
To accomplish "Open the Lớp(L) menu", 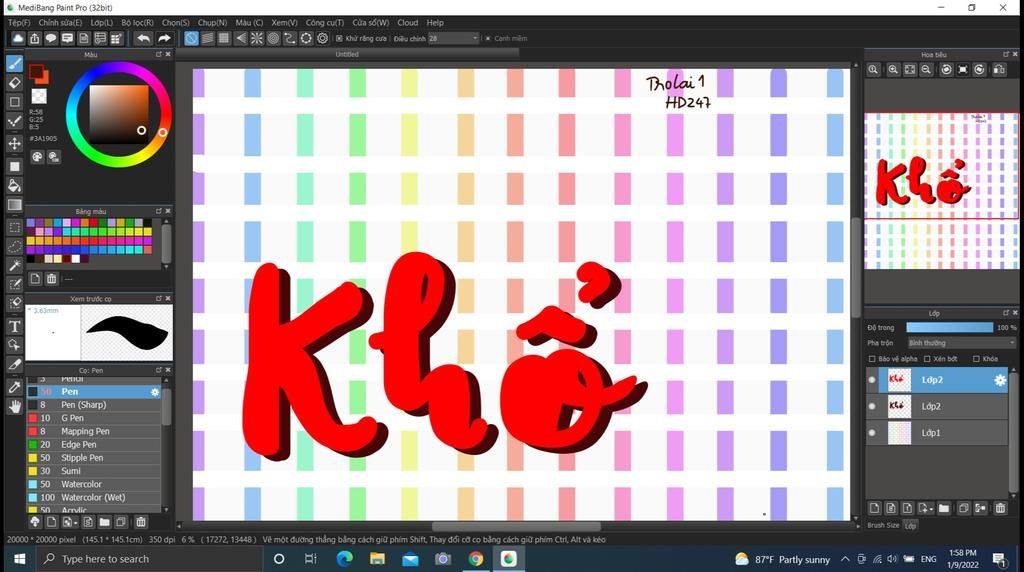I will (101, 22).
